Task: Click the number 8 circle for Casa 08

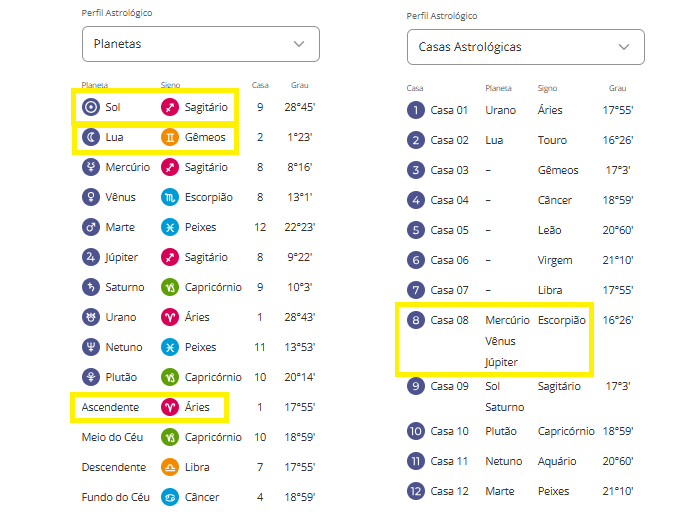Action: pyautogui.click(x=416, y=320)
